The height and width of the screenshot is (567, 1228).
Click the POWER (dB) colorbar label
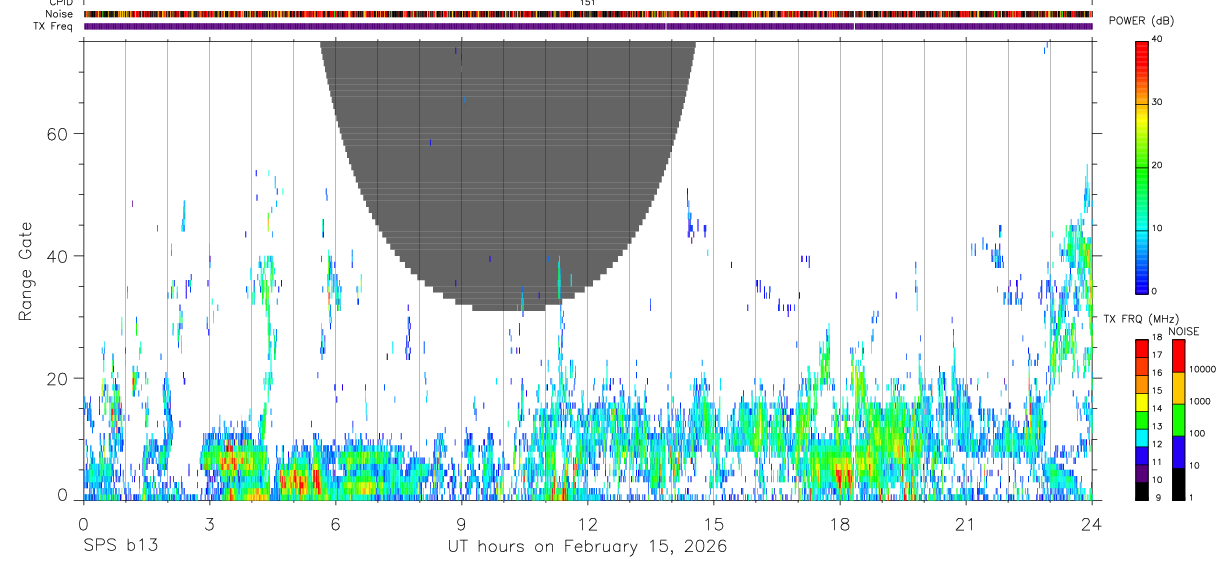(x=1141, y=21)
